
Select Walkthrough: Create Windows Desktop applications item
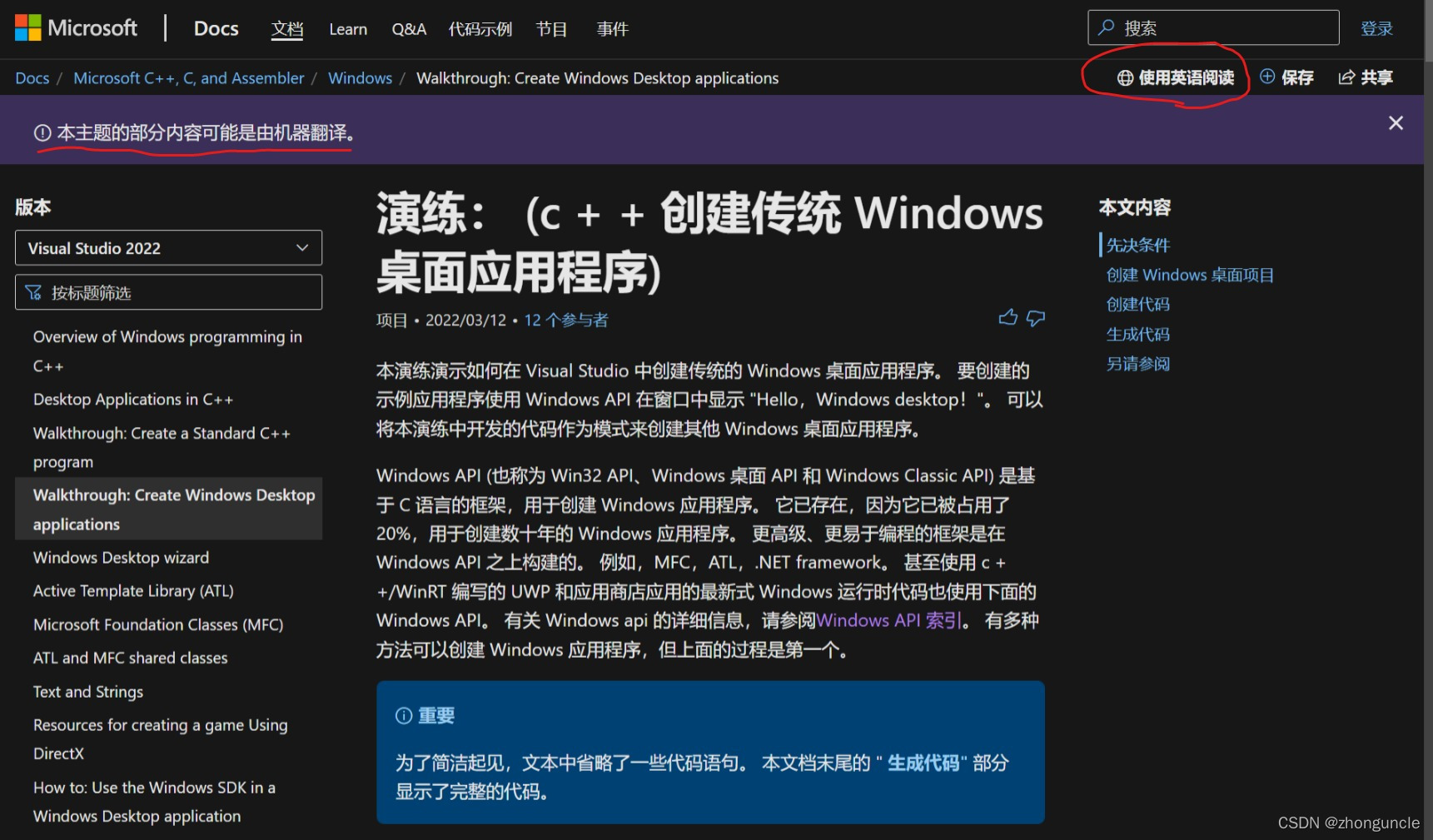[168, 509]
